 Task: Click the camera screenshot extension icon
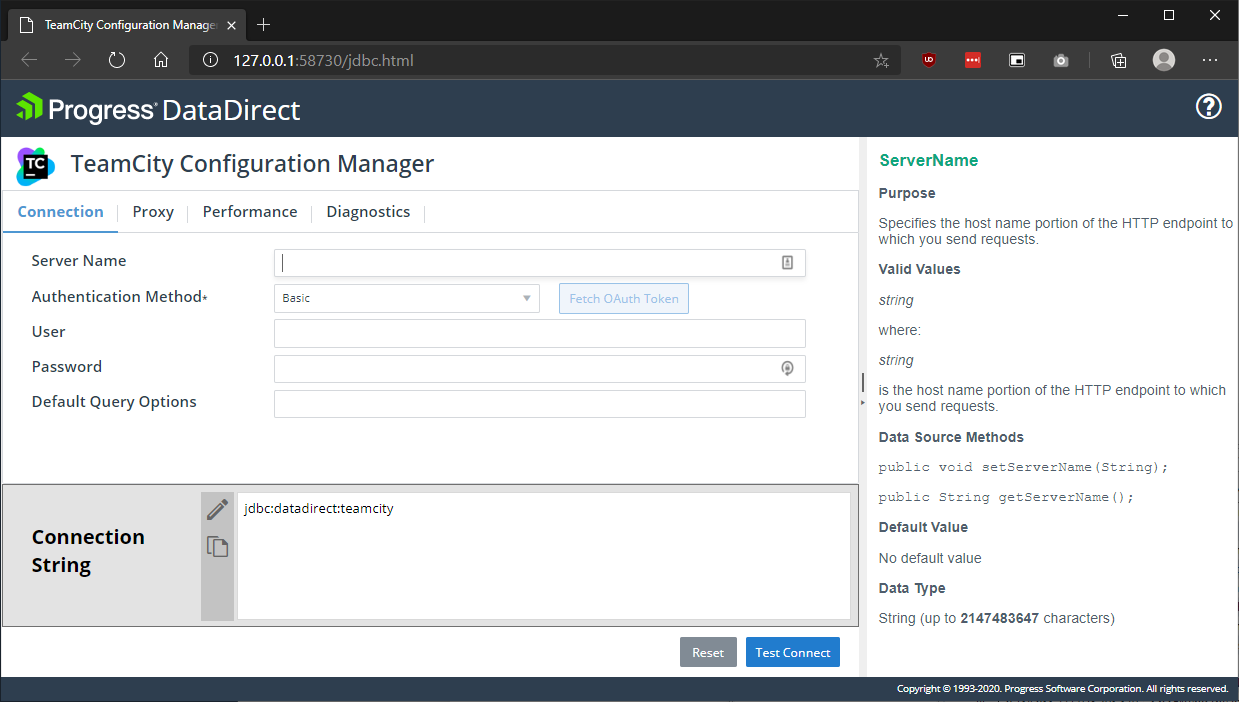coord(1060,61)
